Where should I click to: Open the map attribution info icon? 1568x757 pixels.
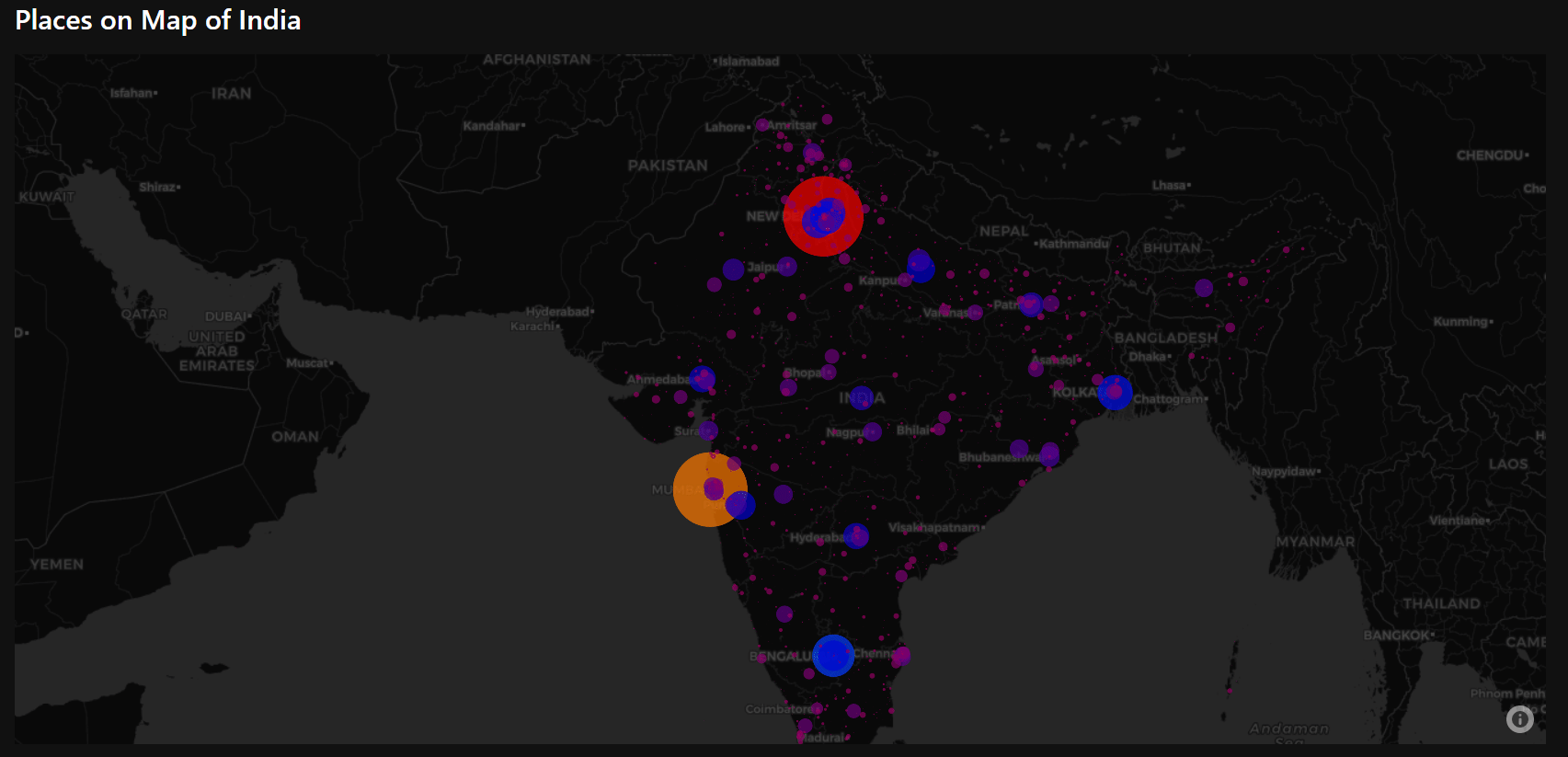point(1519,718)
